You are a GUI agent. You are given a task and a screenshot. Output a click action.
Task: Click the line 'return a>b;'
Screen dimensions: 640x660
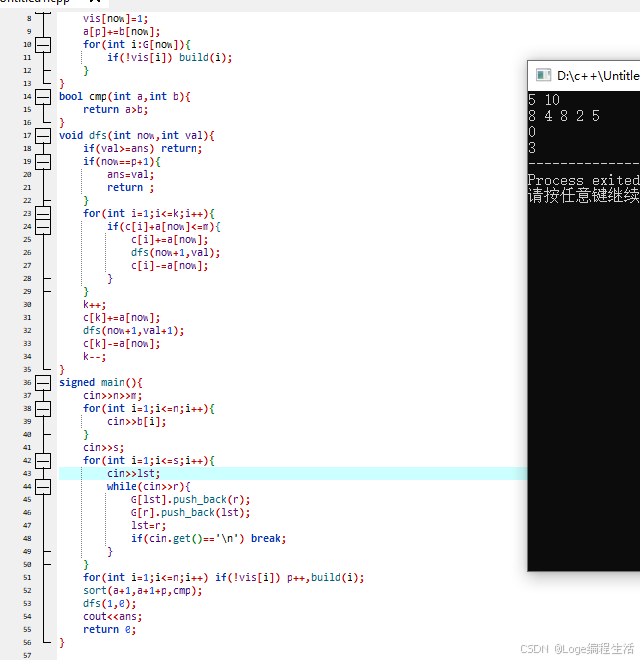(x=115, y=109)
